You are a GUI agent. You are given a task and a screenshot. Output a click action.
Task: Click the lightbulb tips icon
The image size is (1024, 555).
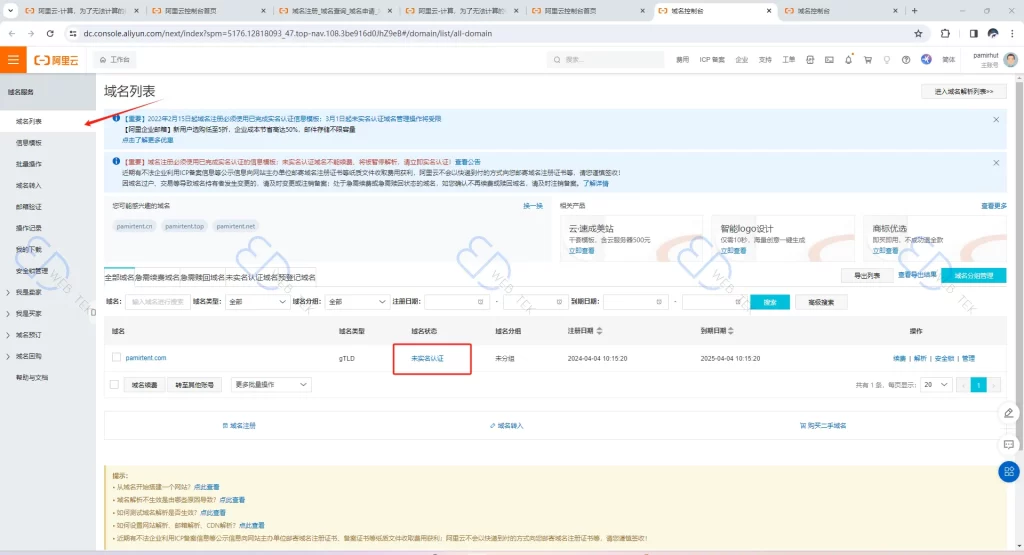point(887,59)
